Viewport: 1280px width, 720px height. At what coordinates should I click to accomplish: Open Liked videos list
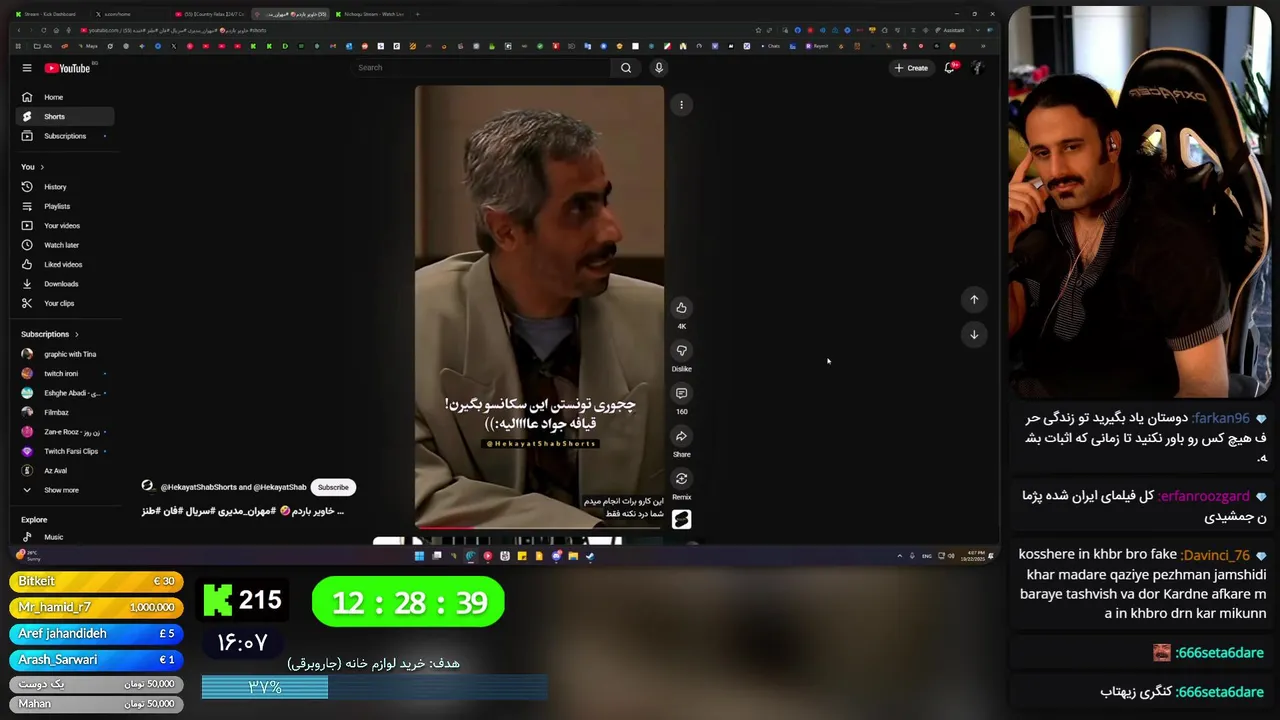(65, 265)
